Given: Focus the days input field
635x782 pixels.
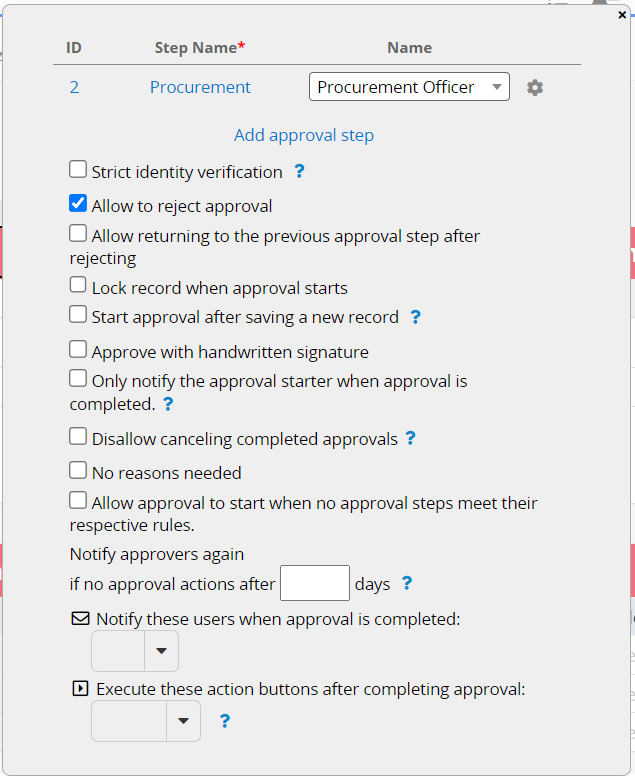Looking at the screenshot, I should point(315,583).
